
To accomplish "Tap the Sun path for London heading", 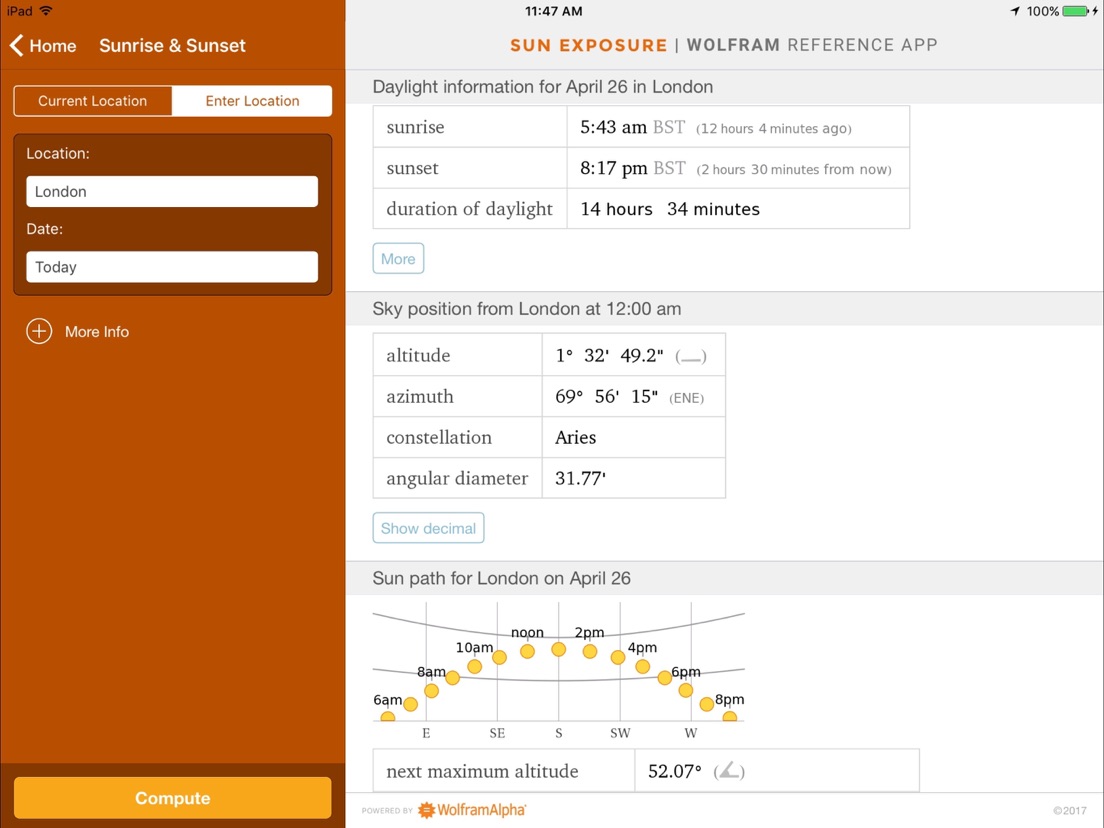I will [x=501, y=578].
